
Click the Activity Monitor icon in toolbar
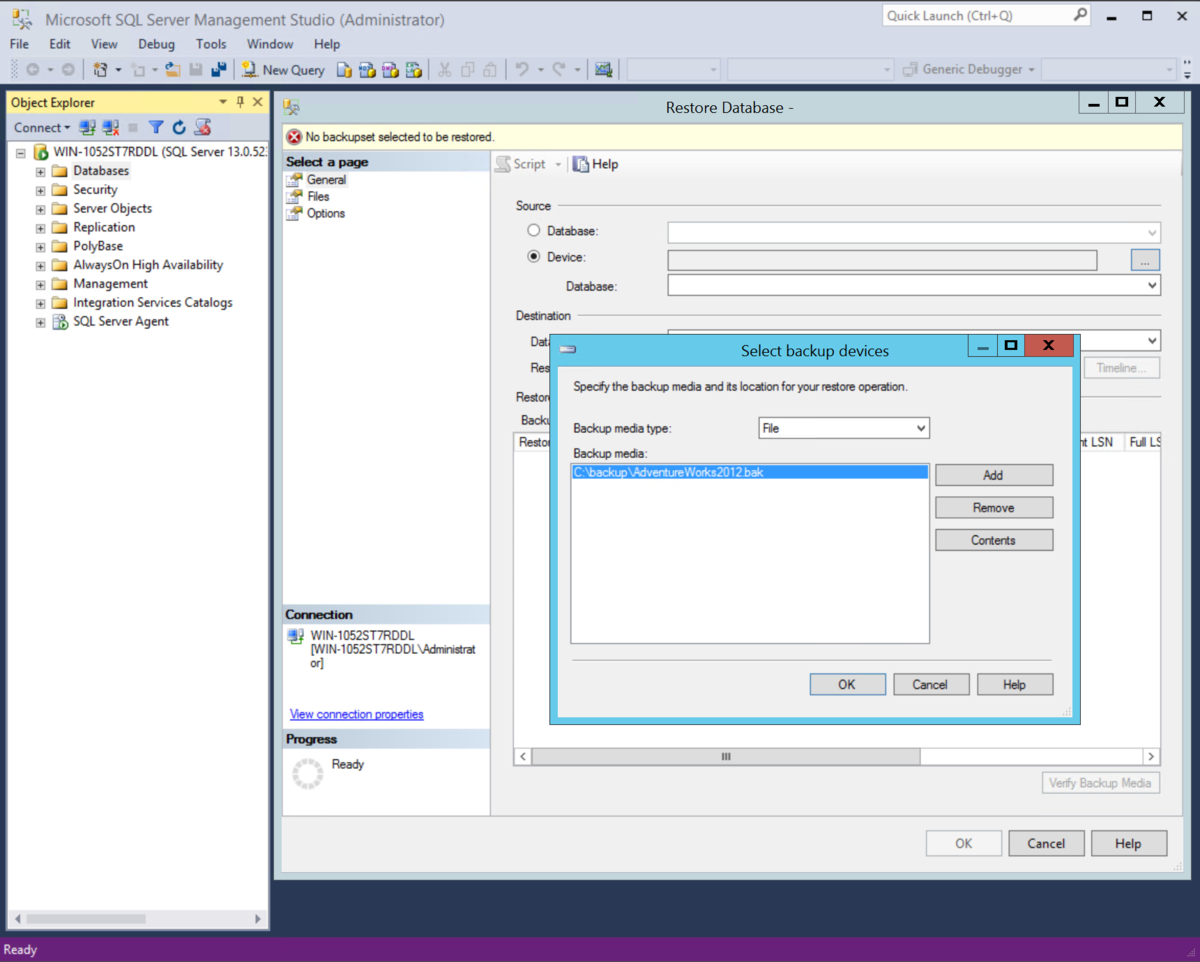[603, 70]
